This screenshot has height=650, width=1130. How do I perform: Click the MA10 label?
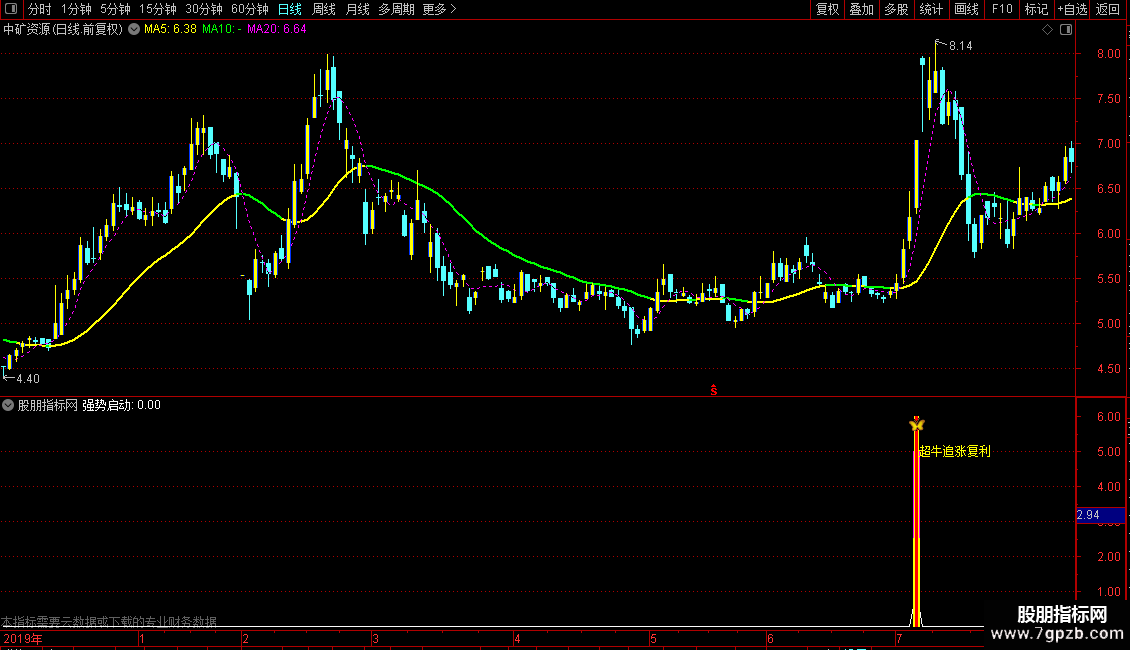(222, 30)
